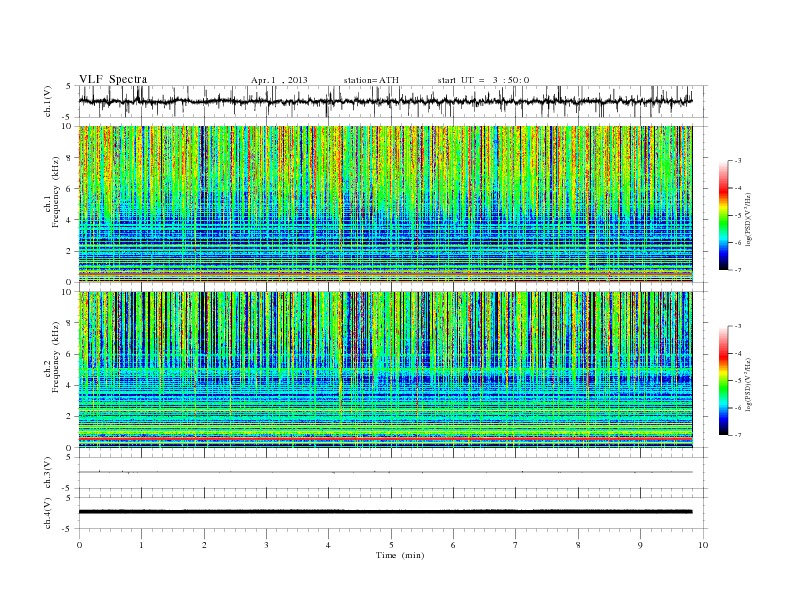Image resolution: width=792 pixels, height=612 pixels.
Task: Click time axis tick label "6"
Action: [x=453, y=545]
